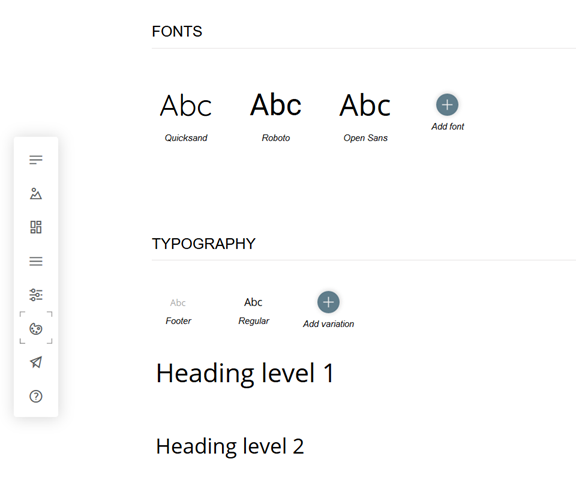Edit the Heading level 2 style
The image size is (576, 477).
point(230,446)
